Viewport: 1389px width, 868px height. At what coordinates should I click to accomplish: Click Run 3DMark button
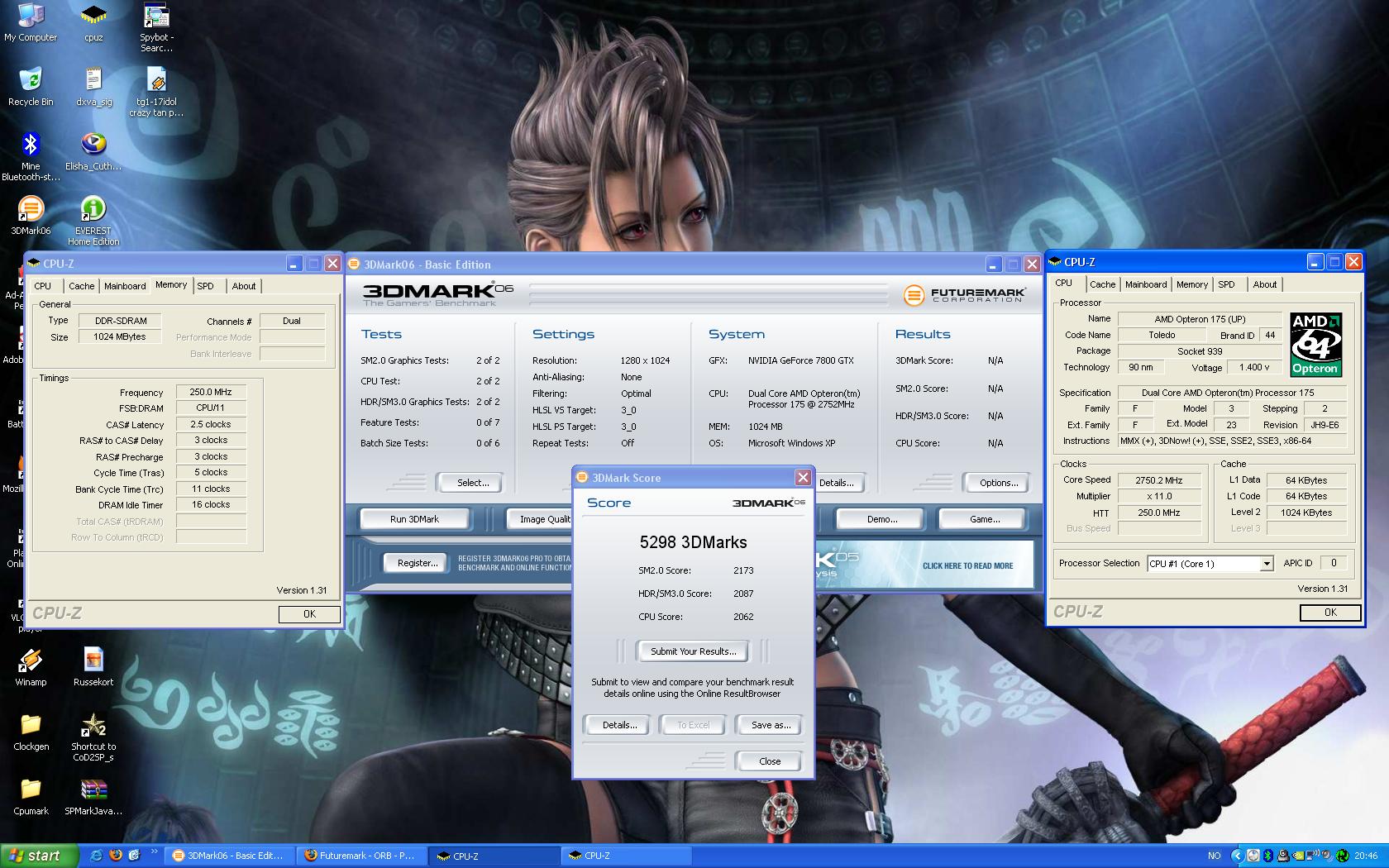[x=414, y=519]
